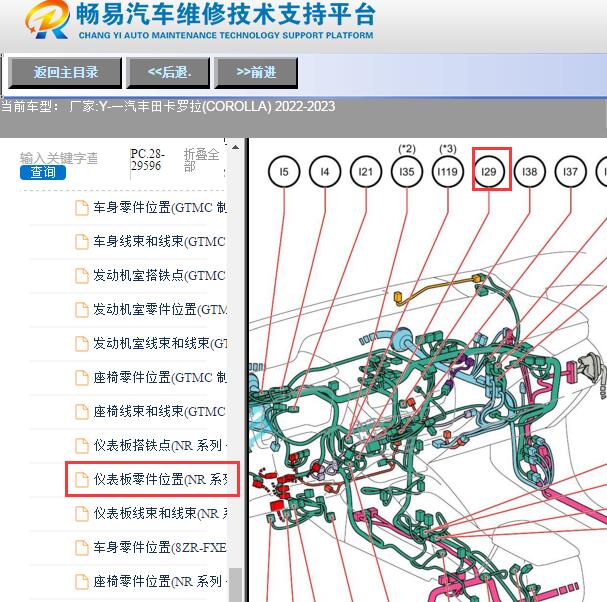Click connector label I35 in diagram

(x=407, y=172)
